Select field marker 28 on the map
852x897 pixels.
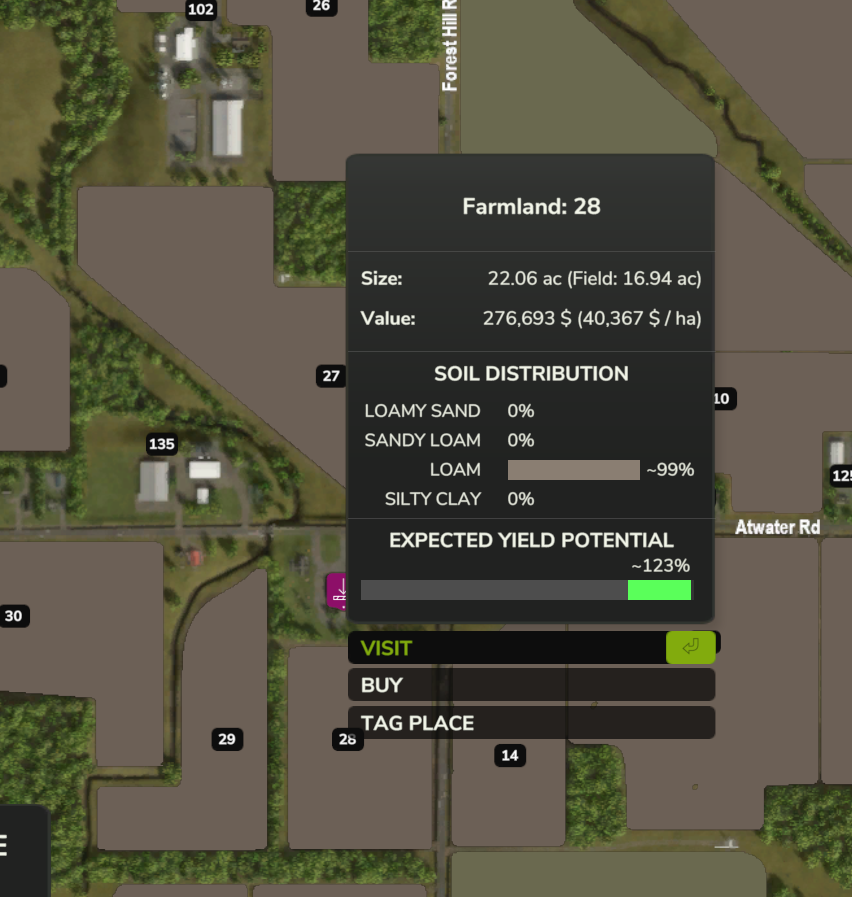point(347,739)
